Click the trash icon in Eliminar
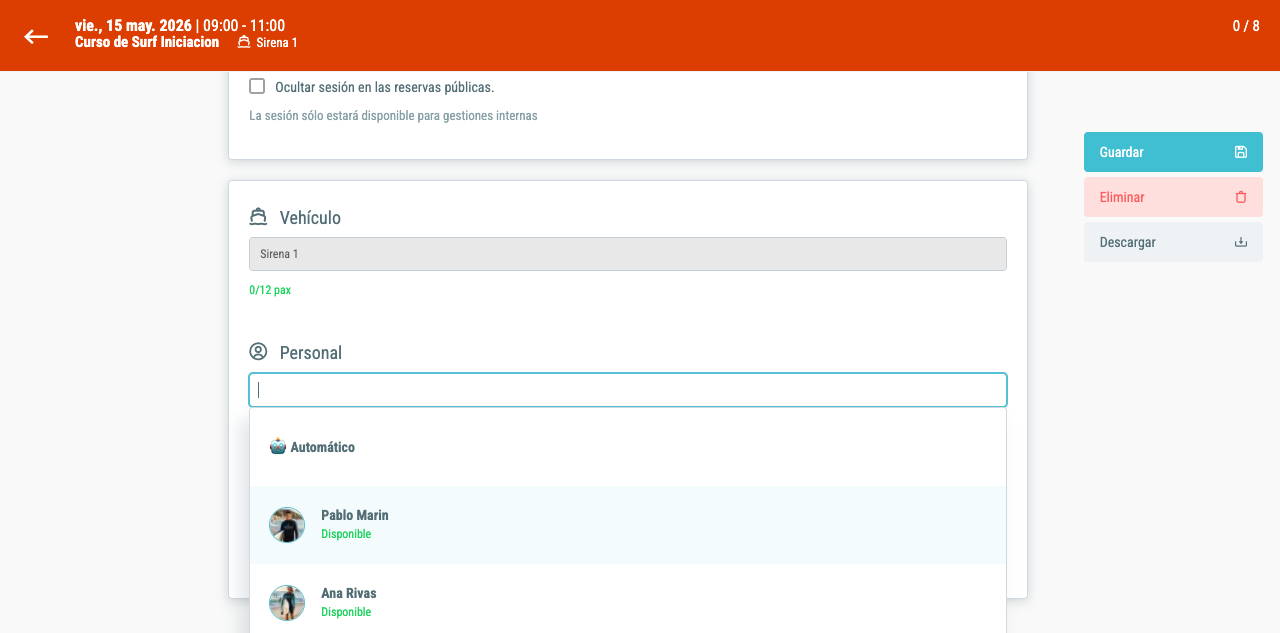 [1241, 197]
